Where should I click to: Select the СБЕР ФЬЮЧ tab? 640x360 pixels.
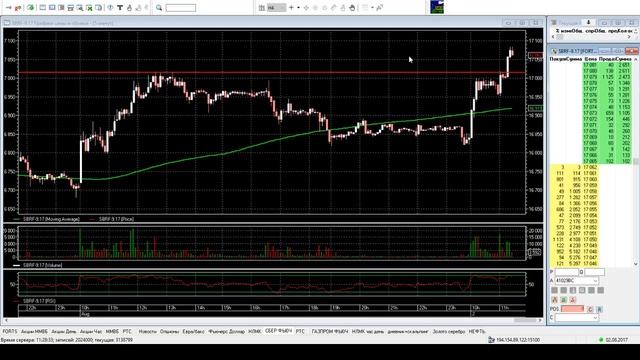(x=278, y=331)
